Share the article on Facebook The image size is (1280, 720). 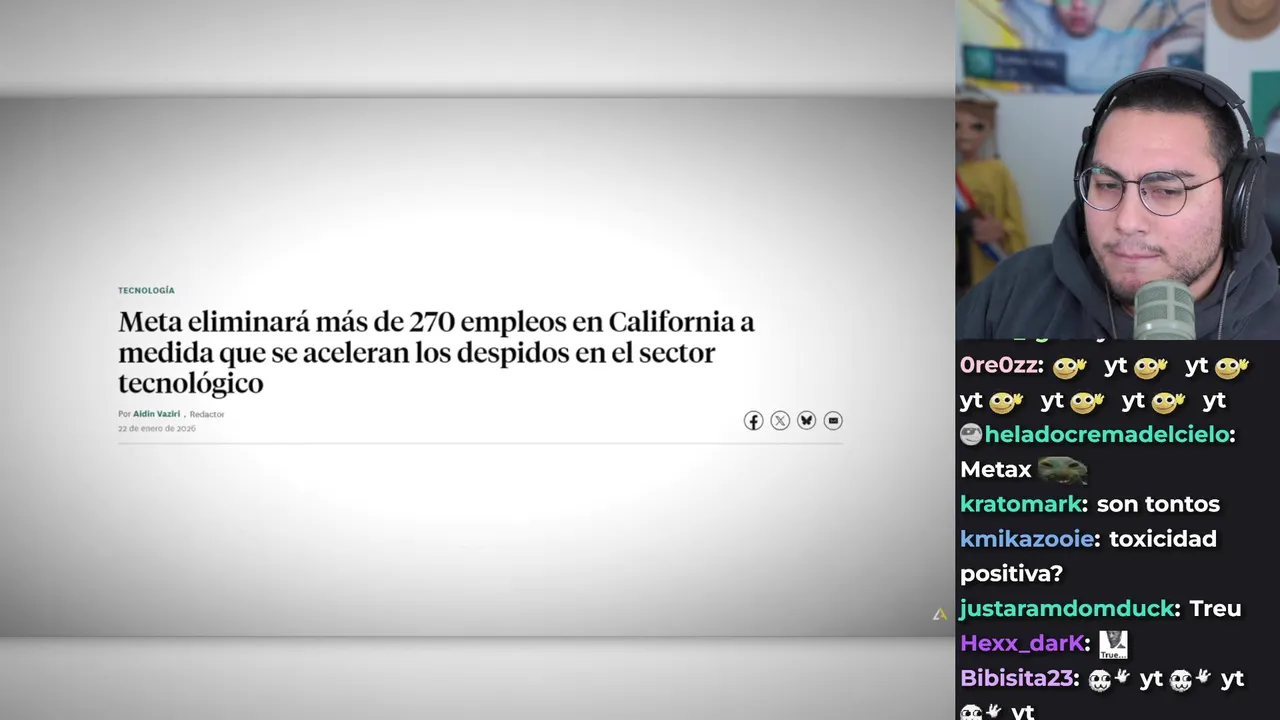pyautogui.click(x=753, y=421)
